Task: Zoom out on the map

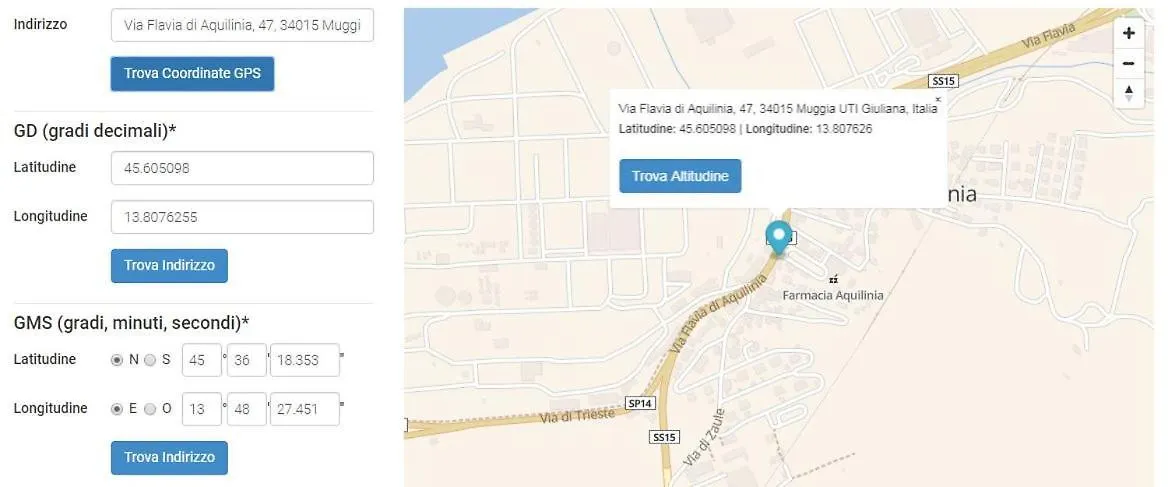Action: tap(1129, 63)
